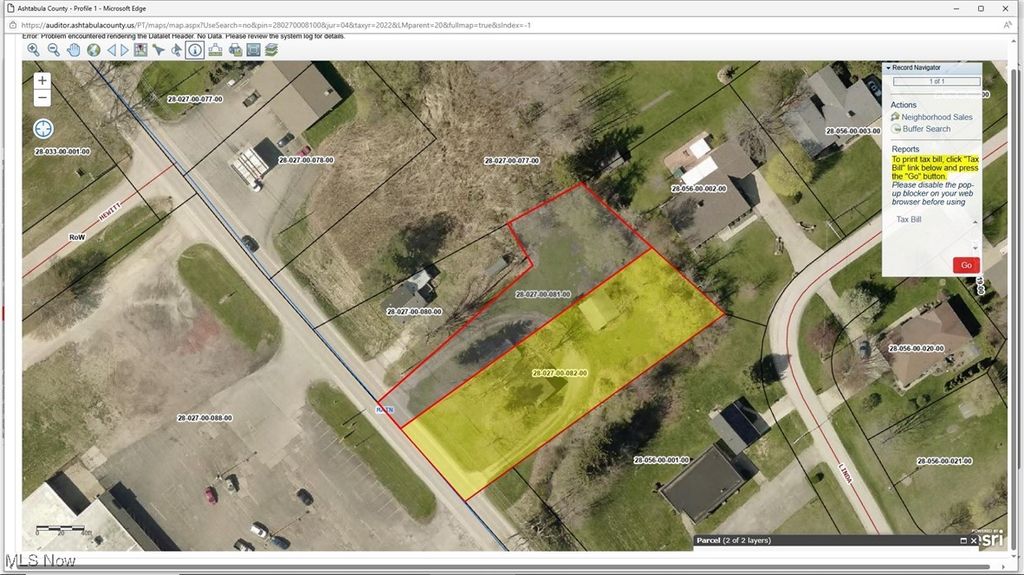Collapse the Record Navigator panel
This screenshot has width=1024, height=575.
[888, 68]
